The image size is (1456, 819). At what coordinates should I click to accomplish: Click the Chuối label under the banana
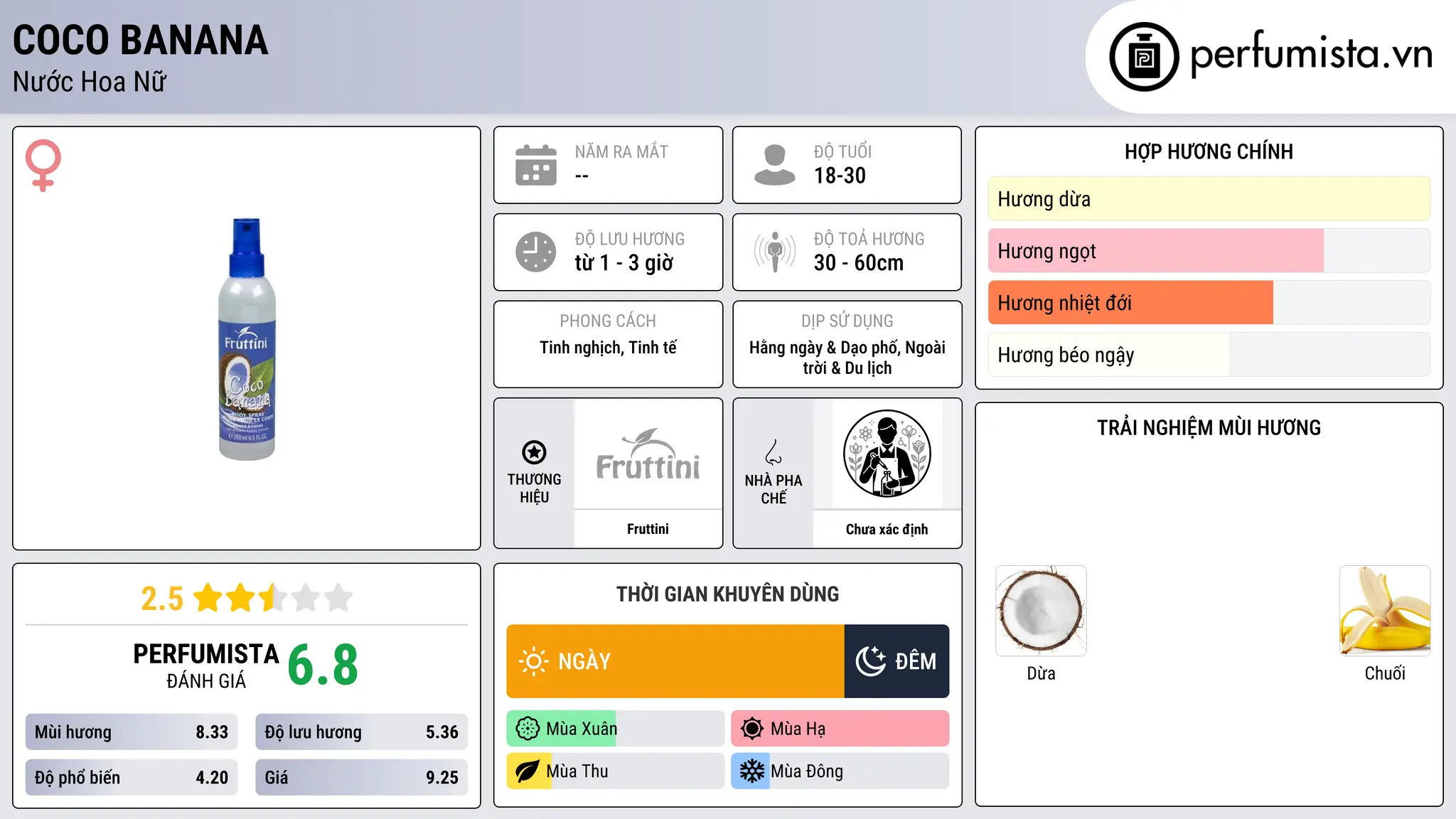(1385, 673)
